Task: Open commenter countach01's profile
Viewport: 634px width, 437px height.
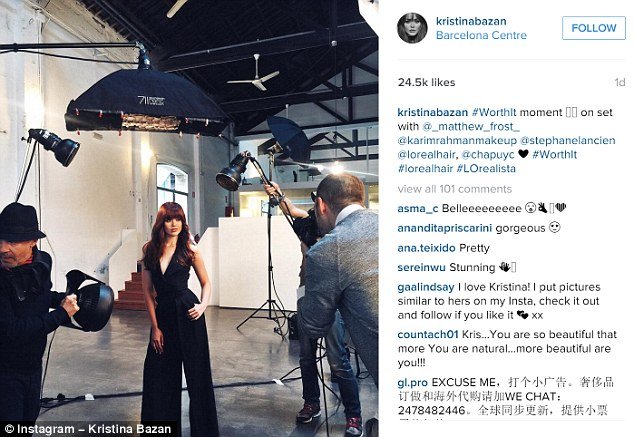Action: tap(428, 335)
